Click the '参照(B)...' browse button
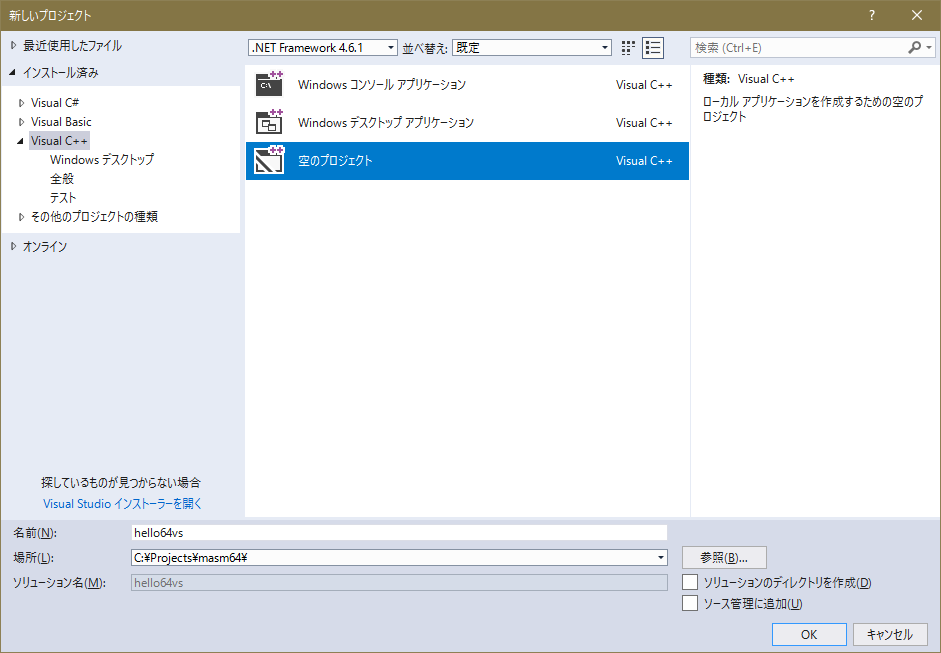The height and width of the screenshot is (653, 941). (724, 558)
